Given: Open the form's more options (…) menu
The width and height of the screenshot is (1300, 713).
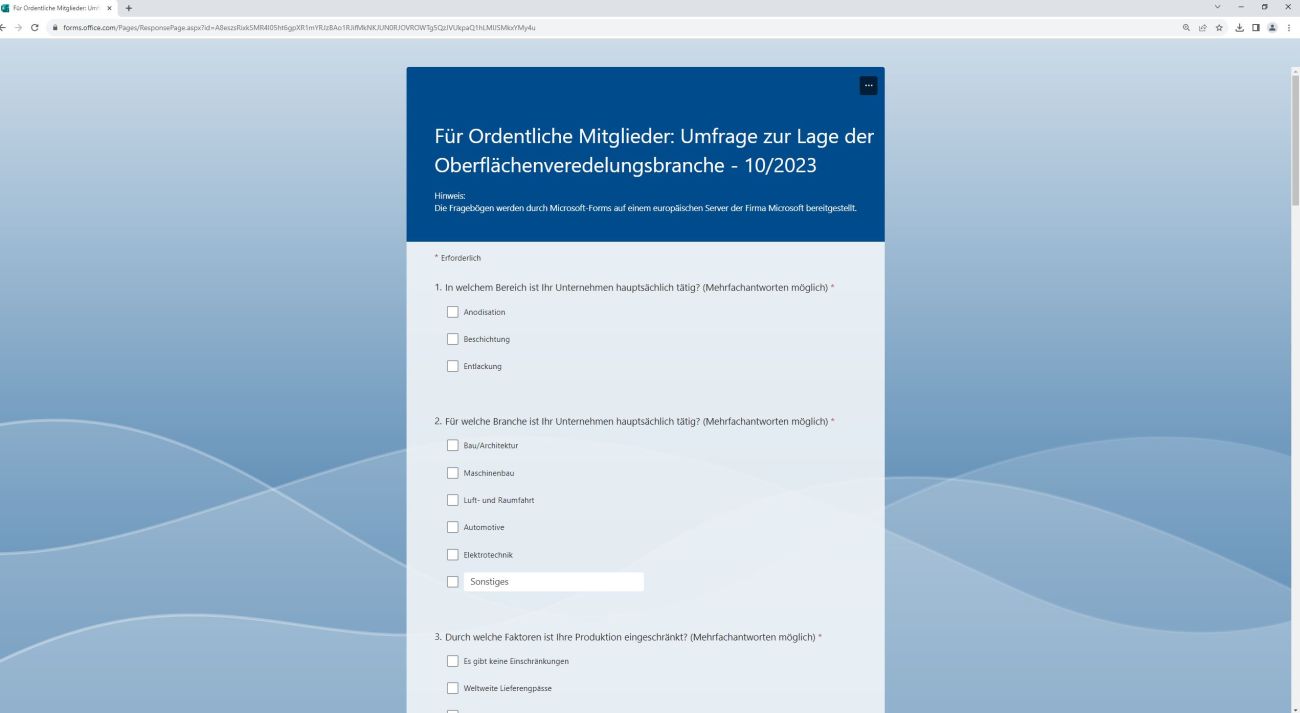Looking at the screenshot, I should coord(868,86).
